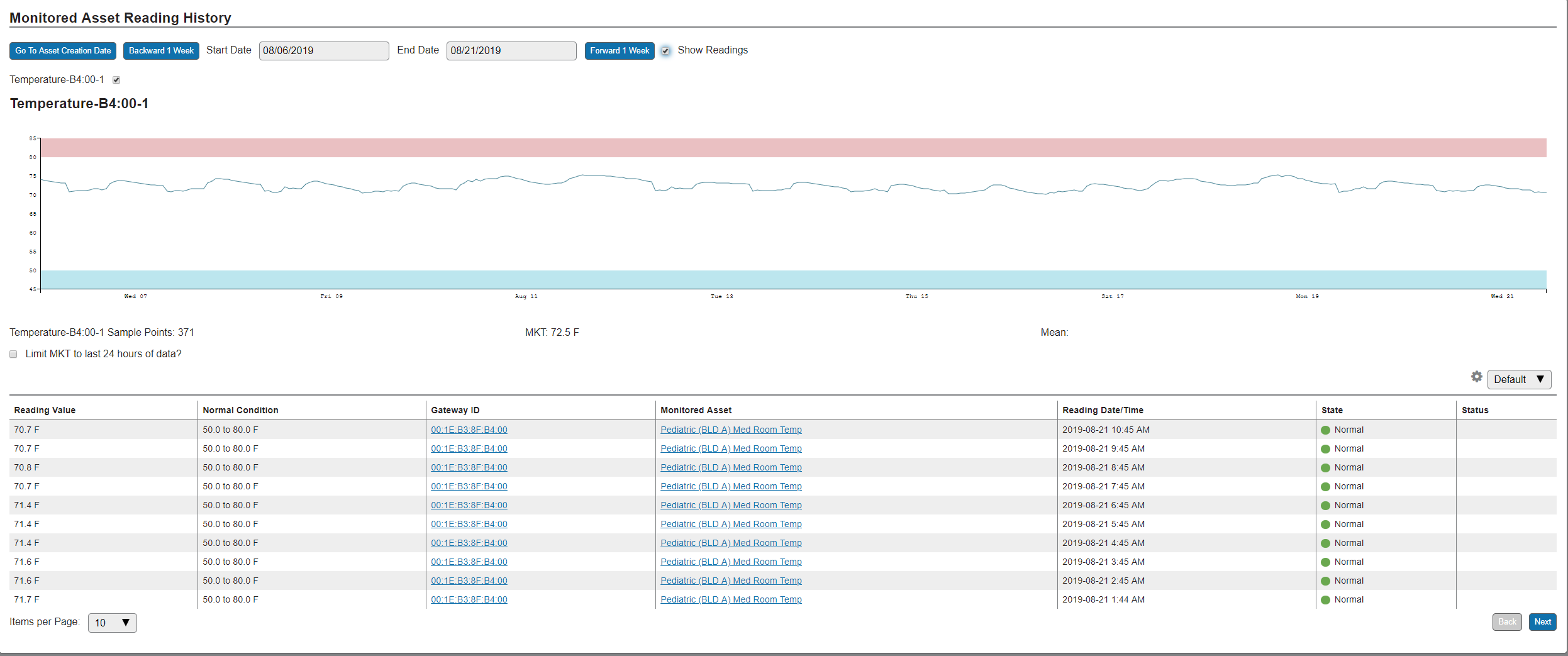Viewport: 1568px width, 656px height.
Task: Enable Limit MKT to last 24 hours checkbox
Action: pyautogui.click(x=13, y=354)
